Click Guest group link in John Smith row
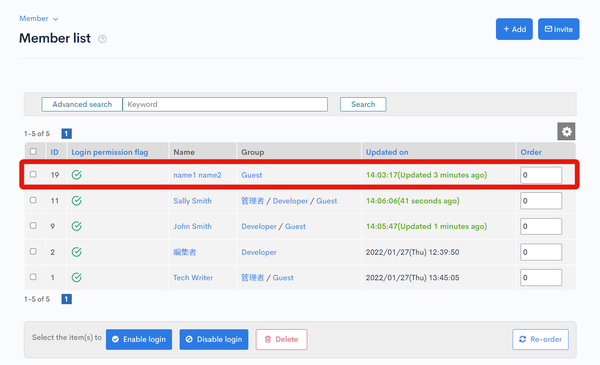The height and width of the screenshot is (365, 600). [295, 226]
